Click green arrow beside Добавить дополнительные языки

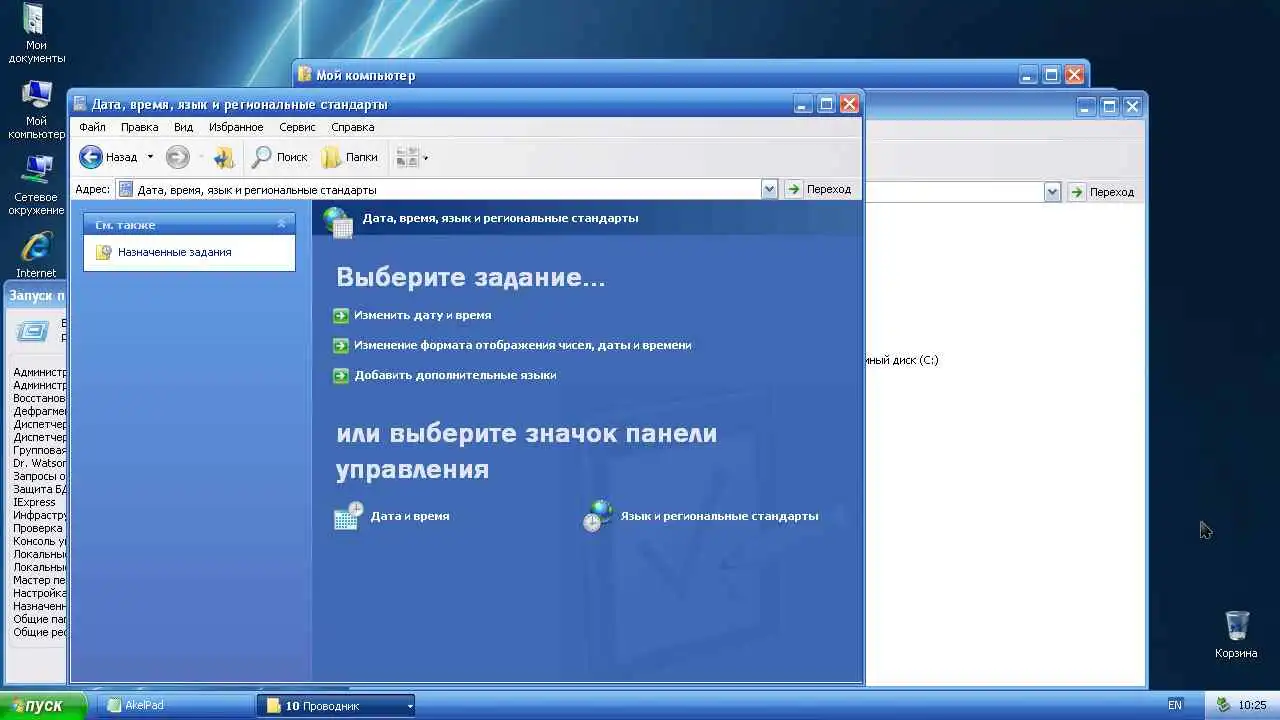(x=341, y=375)
